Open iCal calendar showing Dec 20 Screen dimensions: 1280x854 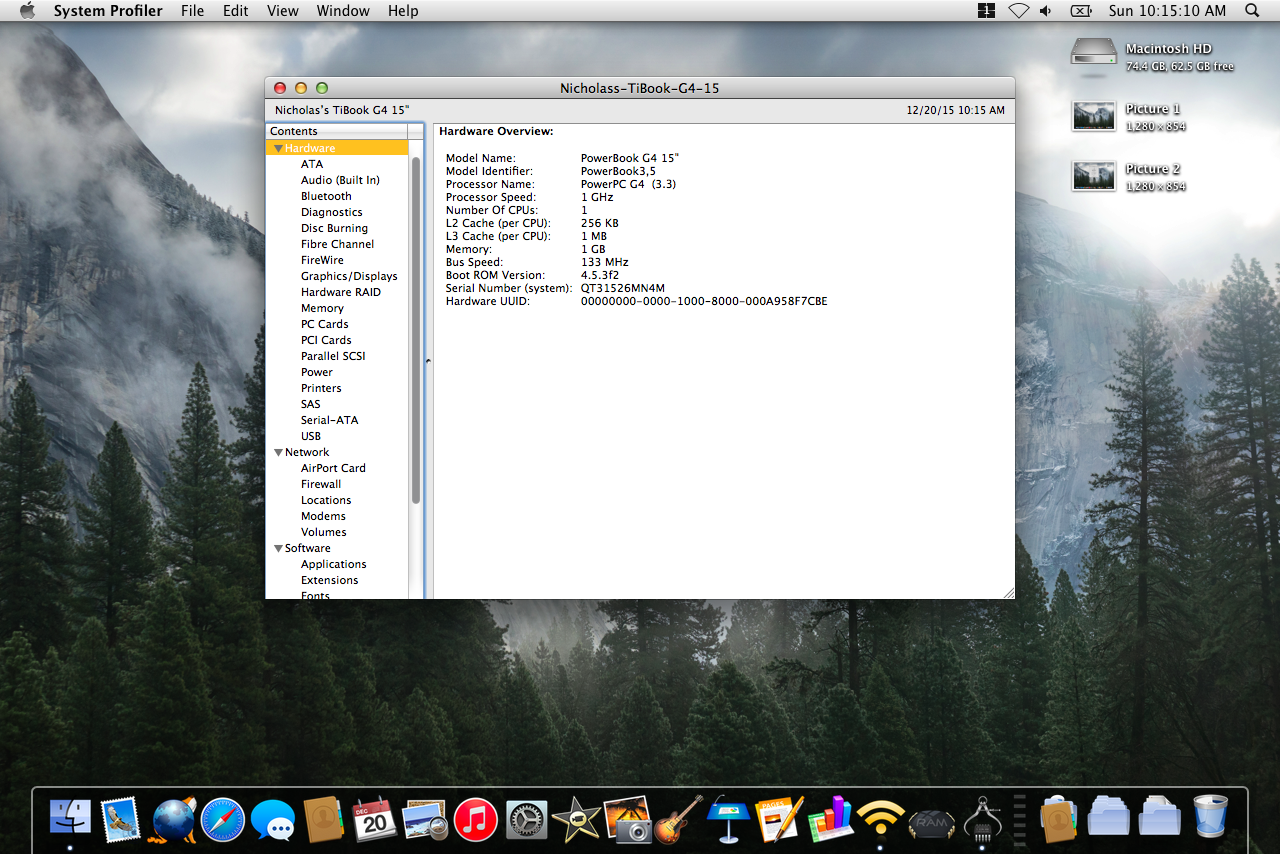374,820
